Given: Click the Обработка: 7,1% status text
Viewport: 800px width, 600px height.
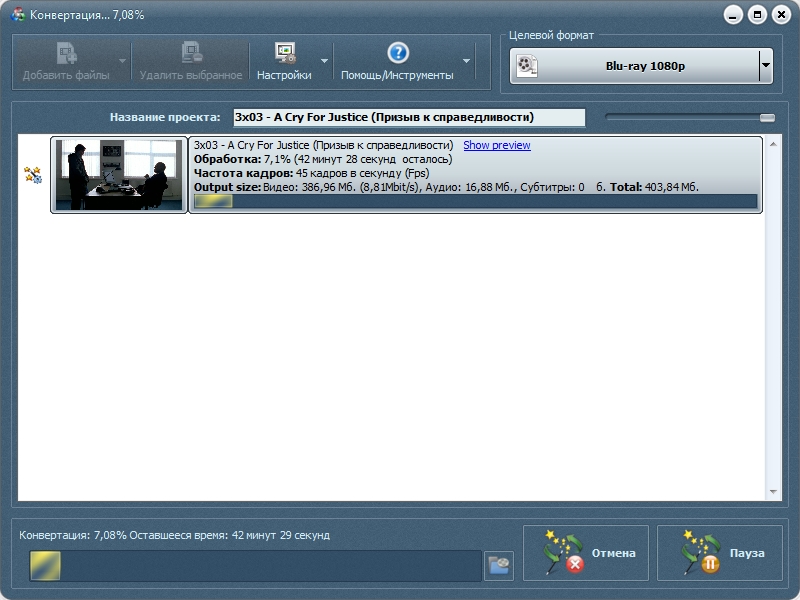Looking at the screenshot, I should coord(323,159).
